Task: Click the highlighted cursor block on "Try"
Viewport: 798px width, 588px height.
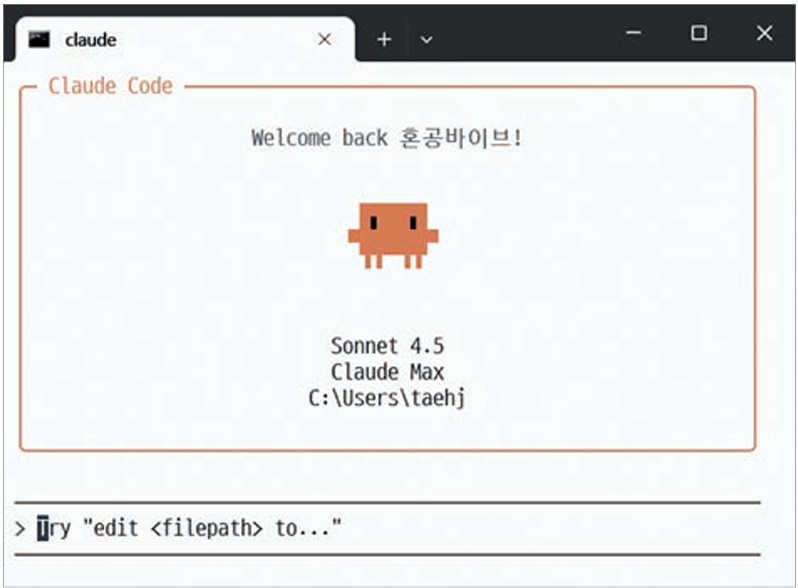Action: tap(43, 528)
